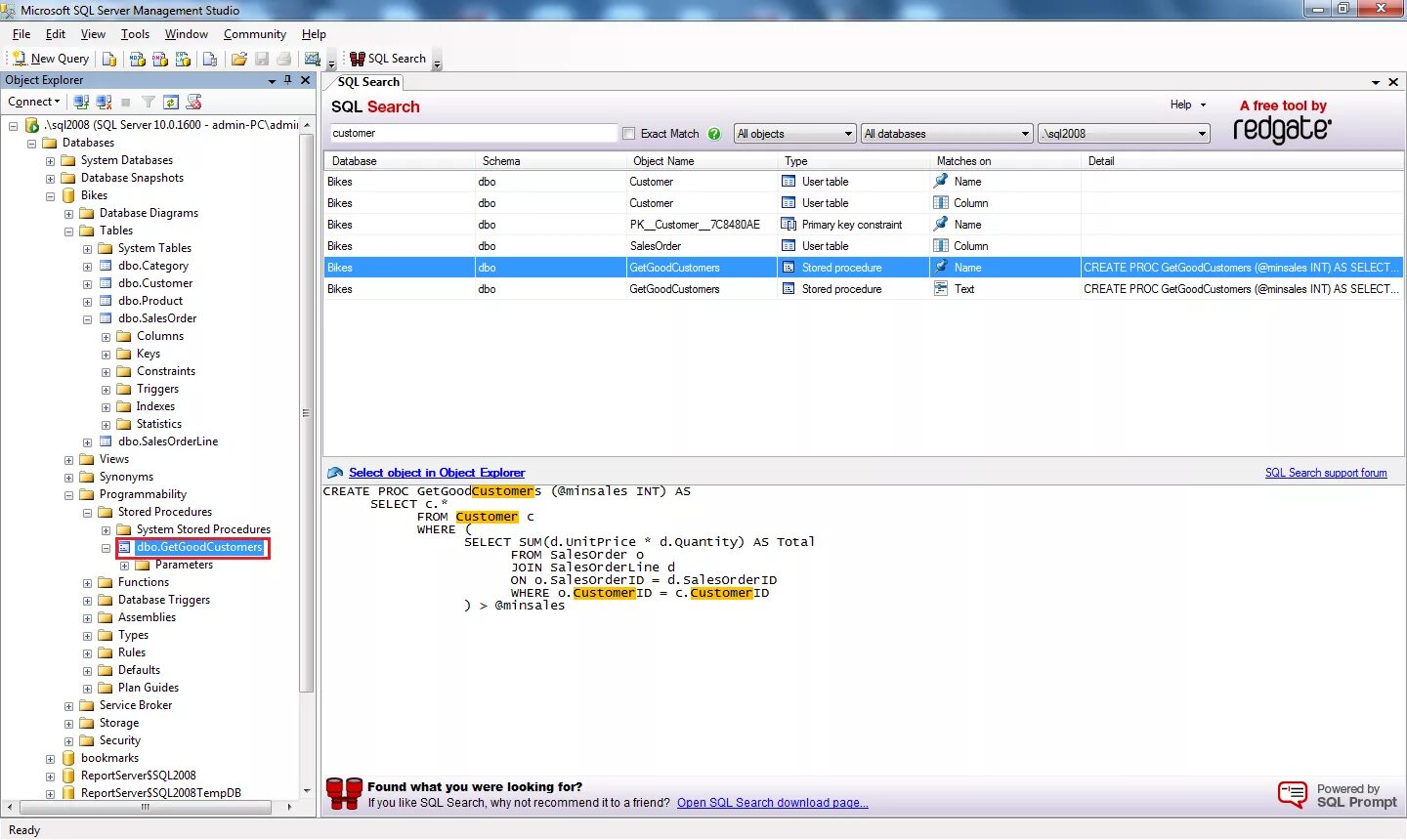Sort results by the Matches on column
This screenshot has height=840, width=1407.
point(1005,161)
